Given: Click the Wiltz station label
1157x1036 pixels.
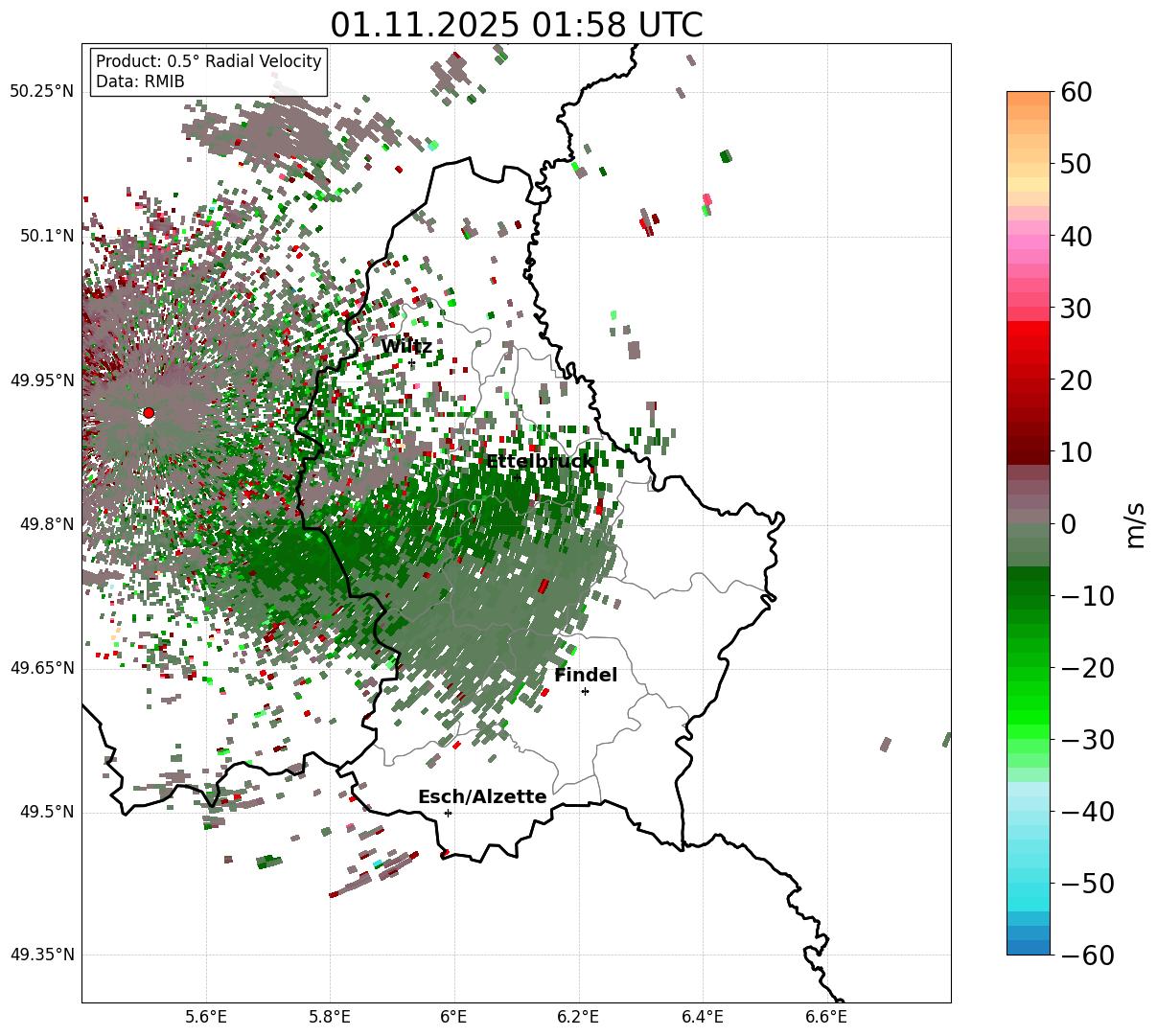Looking at the screenshot, I should pos(406,347).
